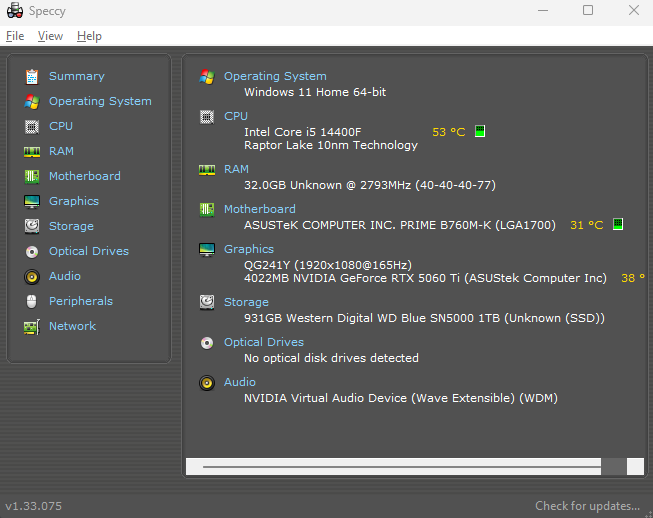Open the Motherboard heading link in summary
The width and height of the screenshot is (653, 518).
point(260,209)
